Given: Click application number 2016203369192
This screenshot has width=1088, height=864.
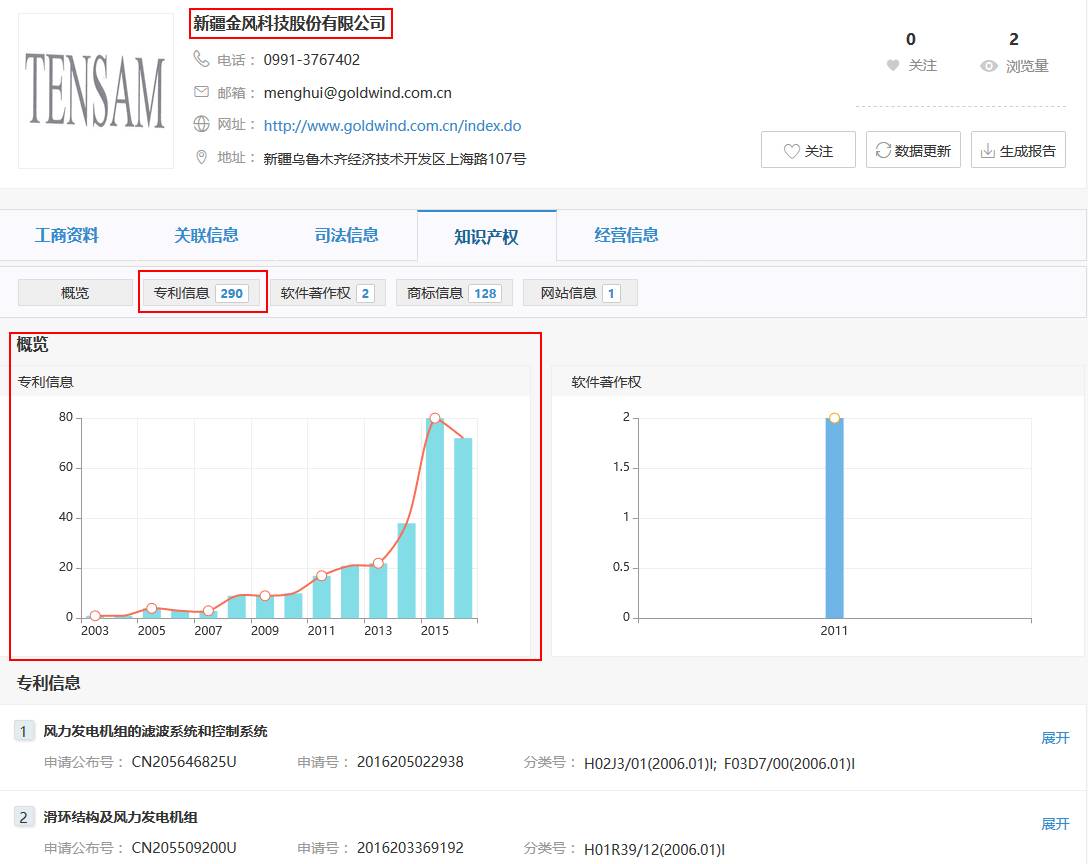Looking at the screenshot, I should tap(410, 848).
